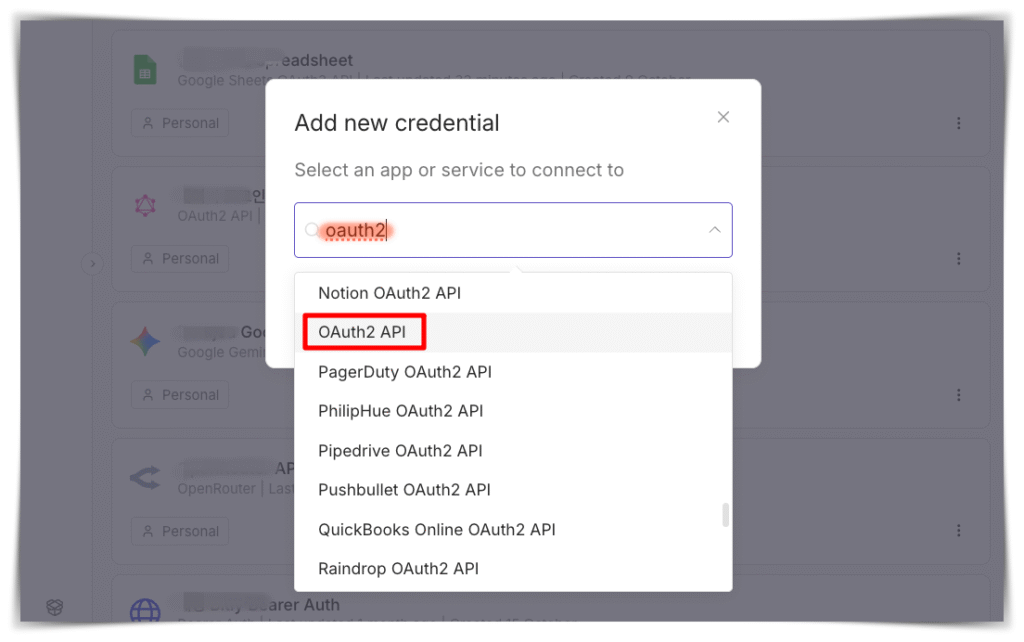Select Pipedrive OAuth2 API option
The image size is (1024, 642).
pos(400,451)
